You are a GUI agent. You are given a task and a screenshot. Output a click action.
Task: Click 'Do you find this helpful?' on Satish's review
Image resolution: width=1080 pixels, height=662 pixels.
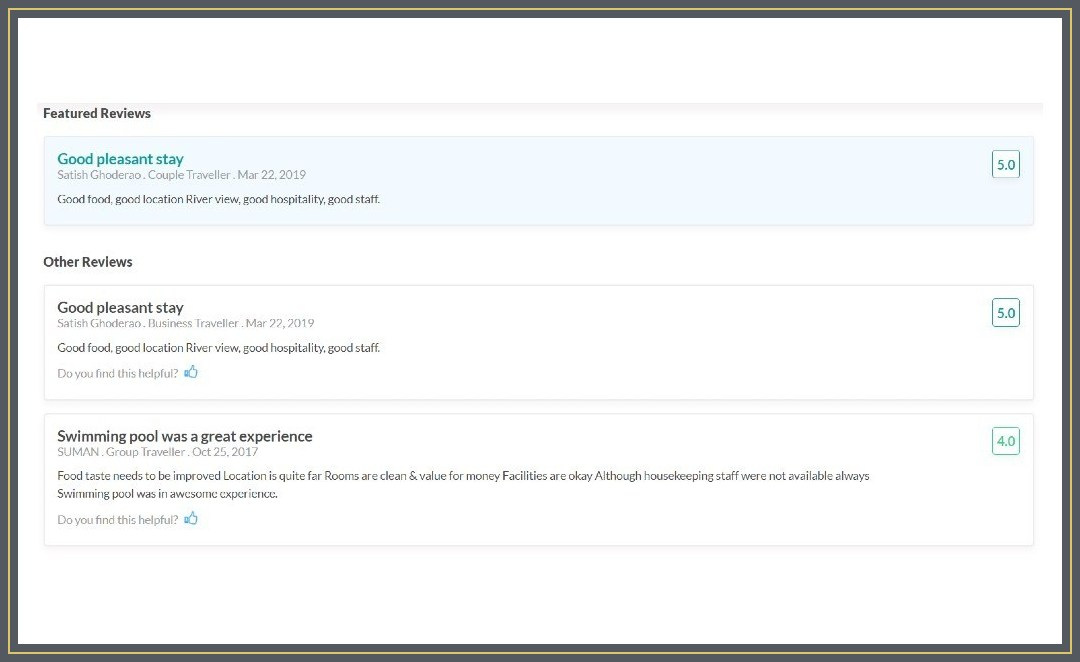pyautogui.click(x=118, y=373)
